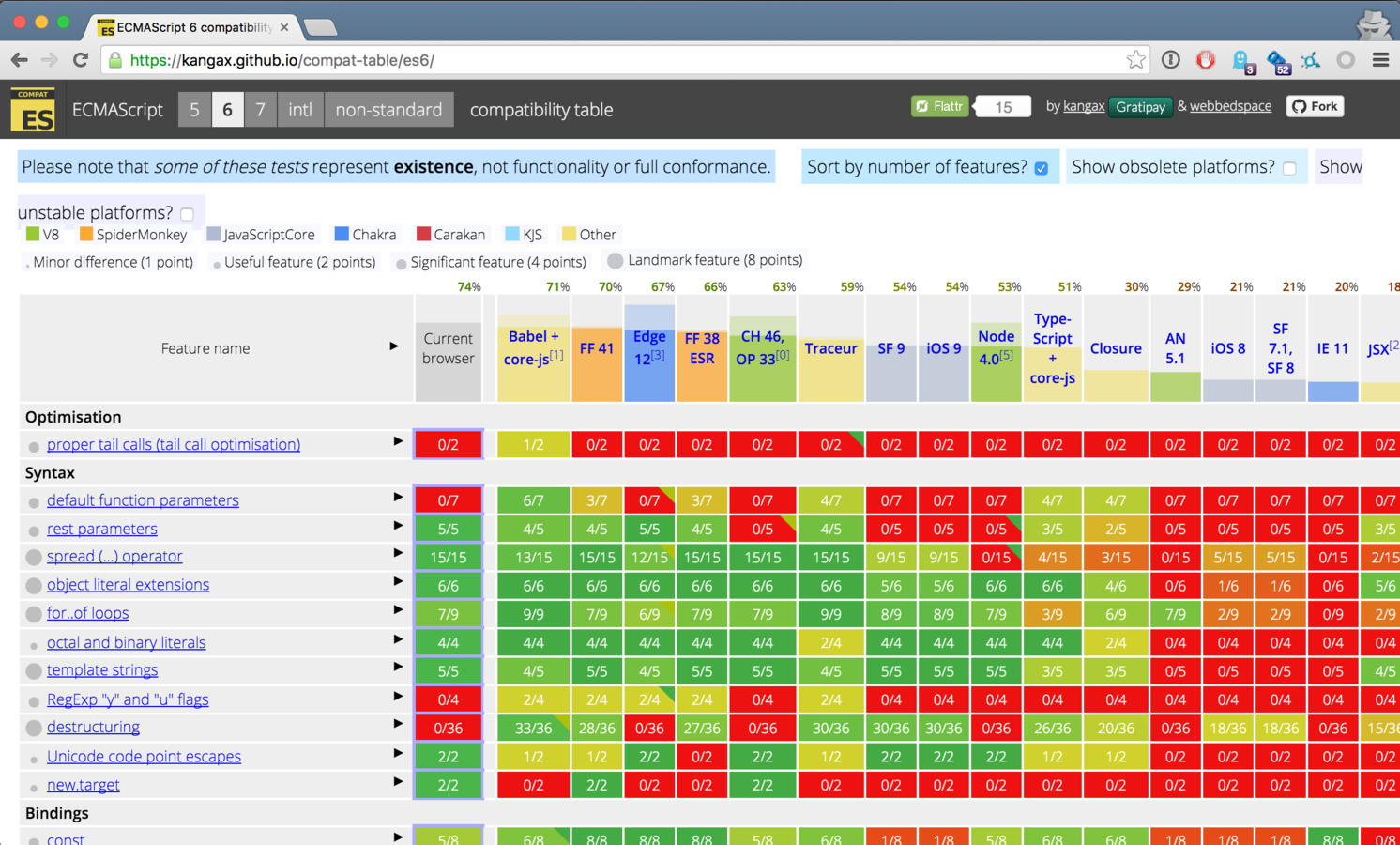Click the incognito profile icon
Image resolution: width=1400 pixels, height=845 pixels.
tap(1374, 23)
